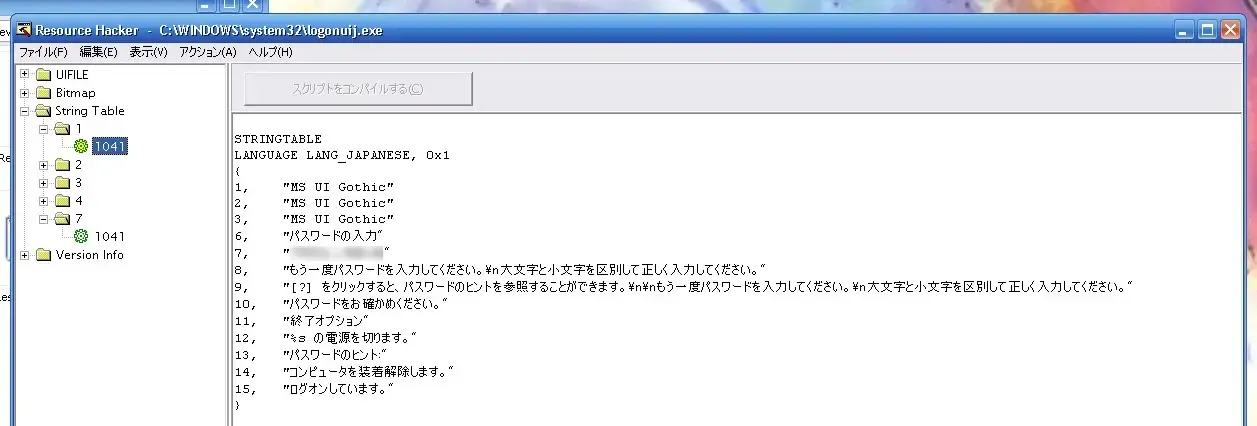Open the ファイル(F) menu

tap(43, 52)
